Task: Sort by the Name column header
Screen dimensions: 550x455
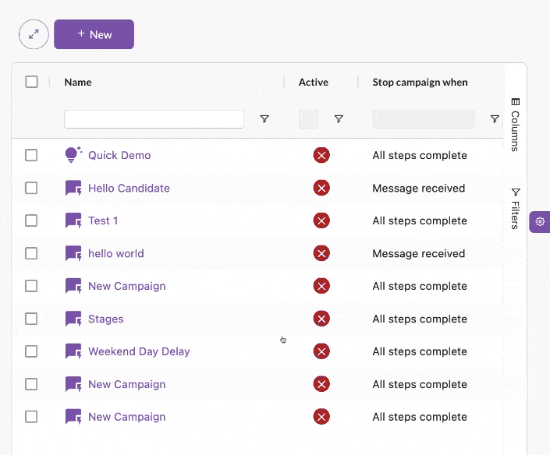Action: click(x=78, y=82)
